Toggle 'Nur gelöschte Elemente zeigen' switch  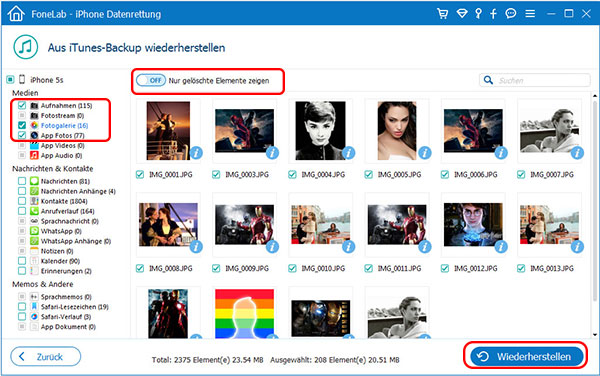click(151, 80)
